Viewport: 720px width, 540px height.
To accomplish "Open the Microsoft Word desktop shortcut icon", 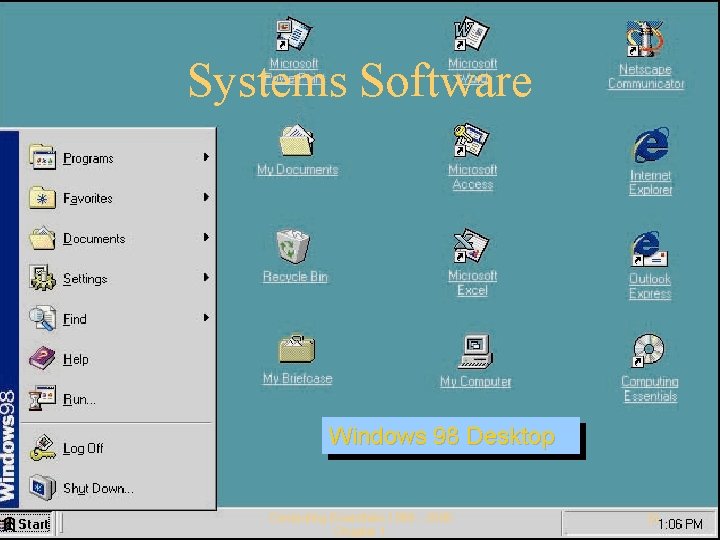I will pos(471,34).
